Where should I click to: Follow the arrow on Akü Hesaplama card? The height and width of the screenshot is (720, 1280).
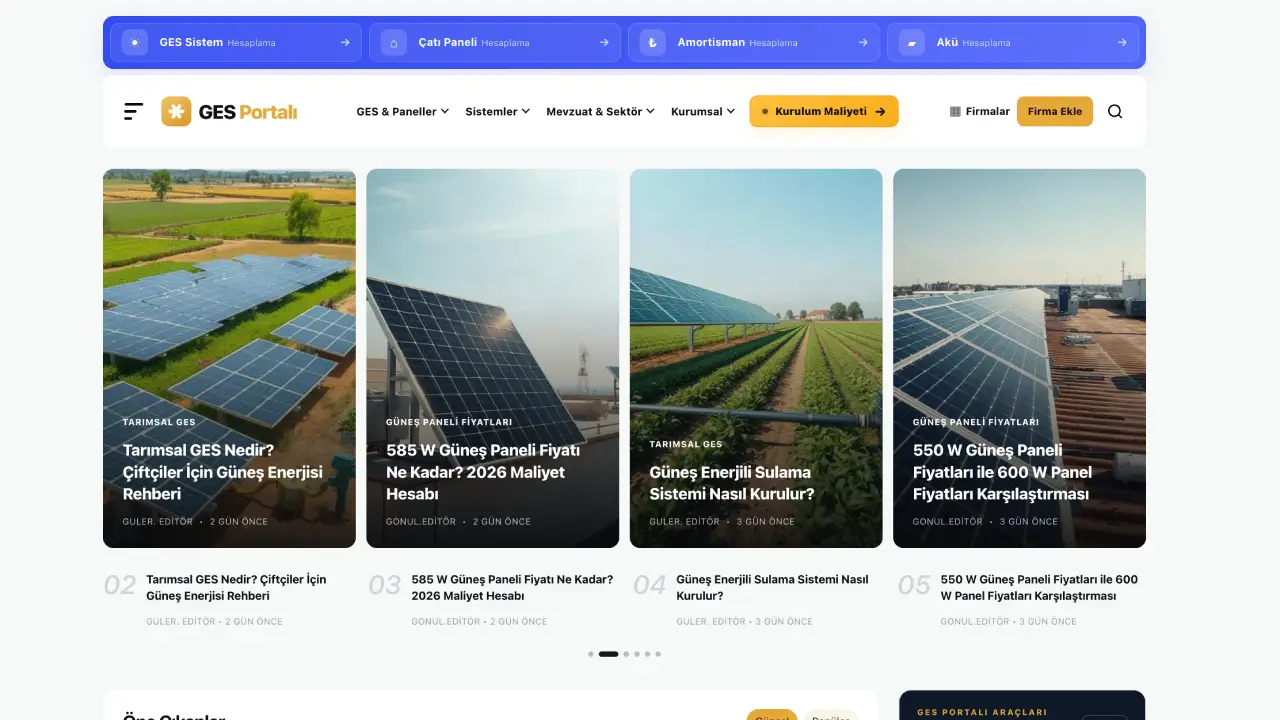1122,43
